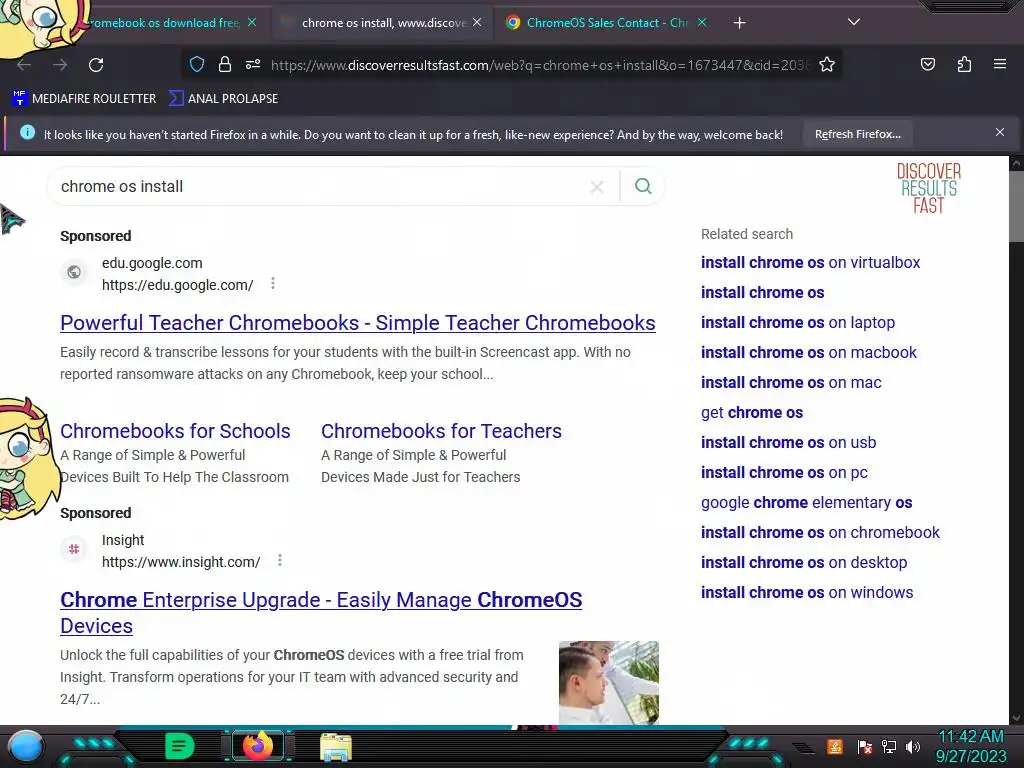Image resolution: width=1024 pixels, height=768 pixels.
Task: Open a new tab with plus button
Action: (739, 23)
